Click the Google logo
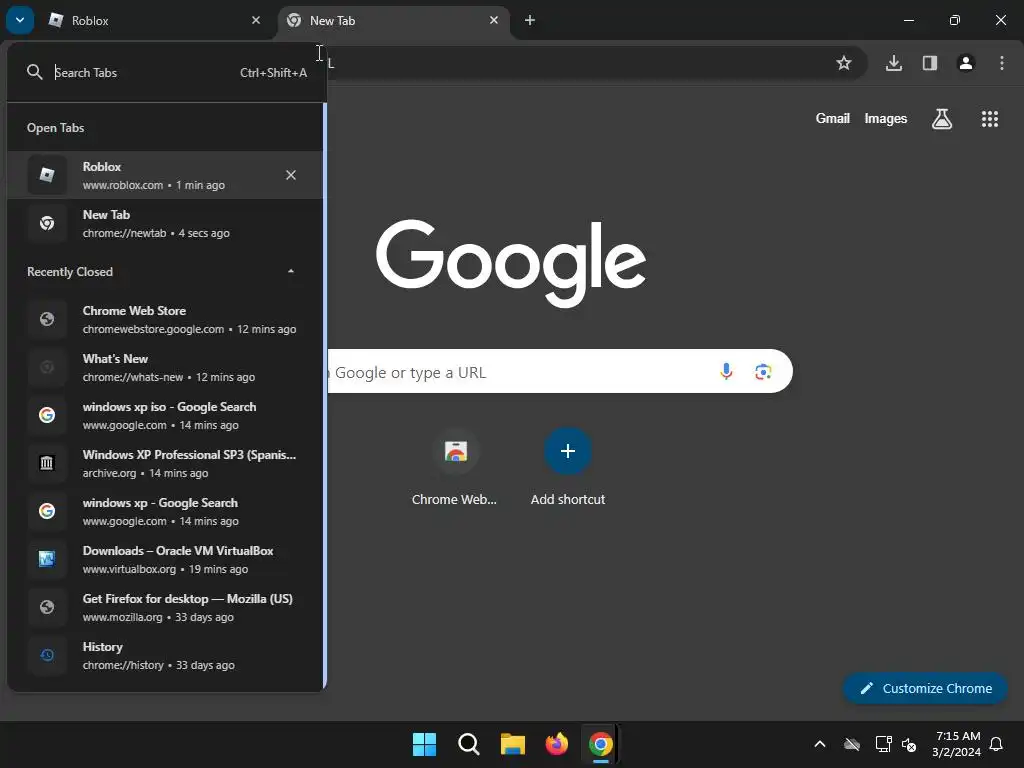The width and height of the screenshot is (1024, 768). click(511, 263)
